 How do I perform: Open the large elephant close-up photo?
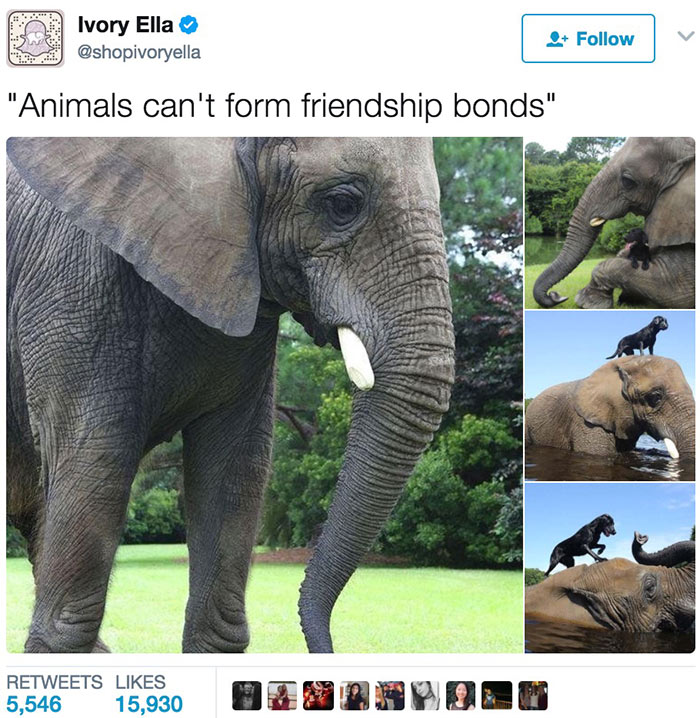[264, 395]
